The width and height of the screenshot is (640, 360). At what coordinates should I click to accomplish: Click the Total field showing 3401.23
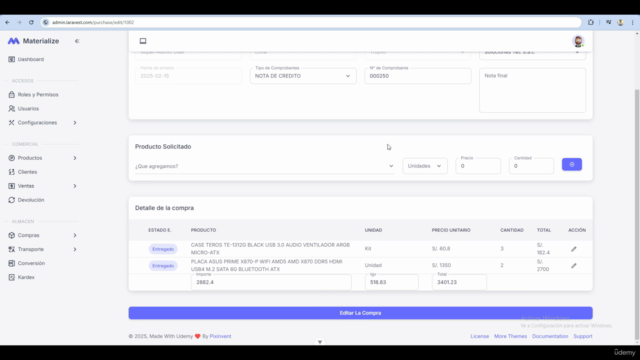[459, 282]
